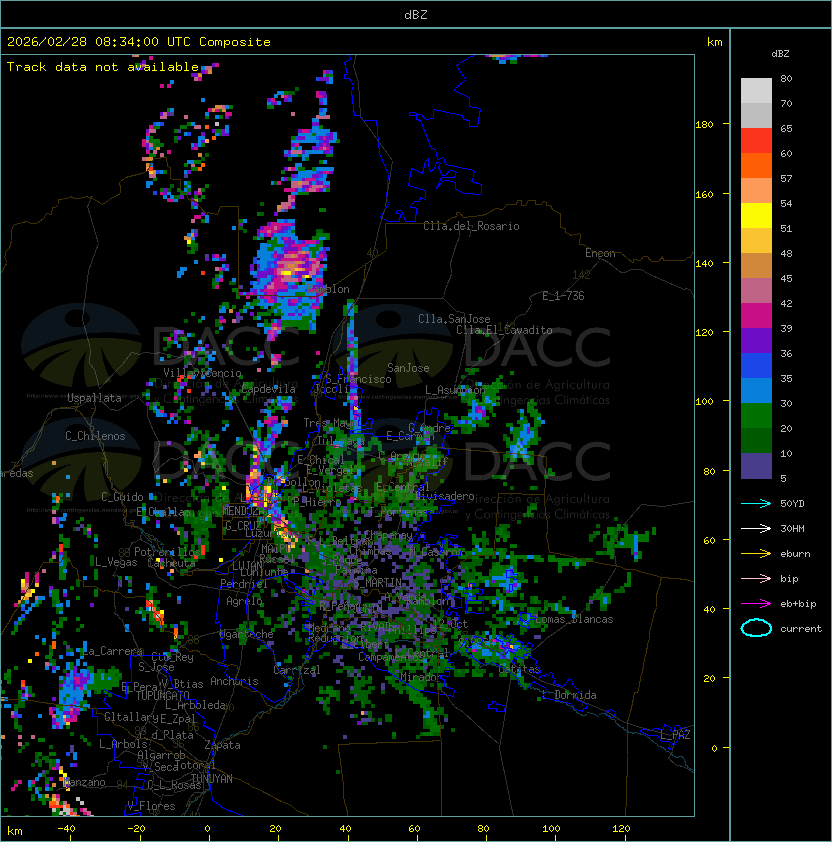Click the 'Clla.SanJose' map label
Viewport: 832px width, 842px height.
pos(454,319)
